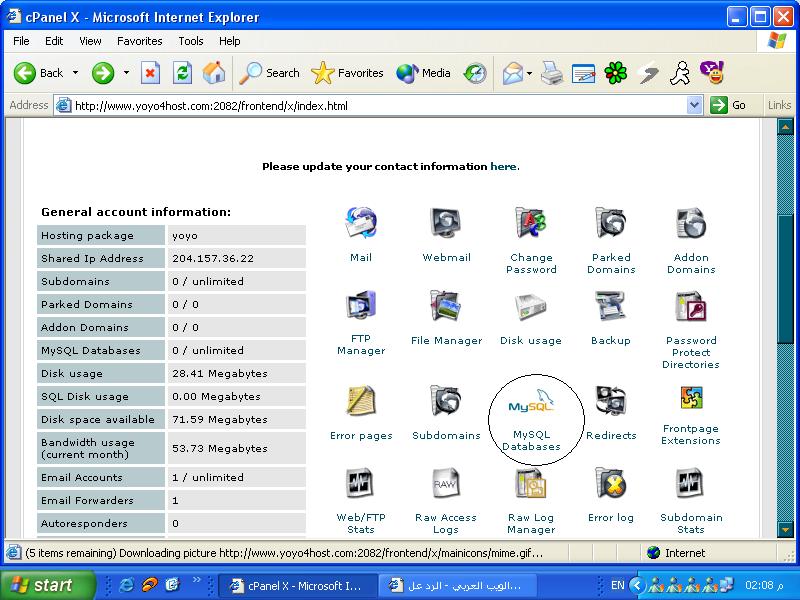Viewport: 800px width, 600px height.
Task: Click the browser Refresh toolbar button
Action: [182, 73]
